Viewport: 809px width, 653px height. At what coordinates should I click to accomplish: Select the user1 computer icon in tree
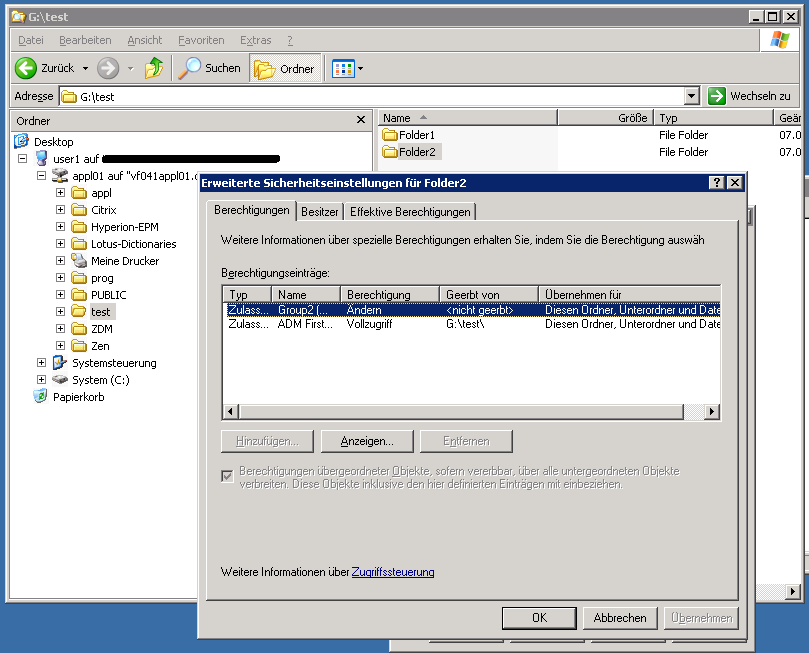(x=41, y=158)
